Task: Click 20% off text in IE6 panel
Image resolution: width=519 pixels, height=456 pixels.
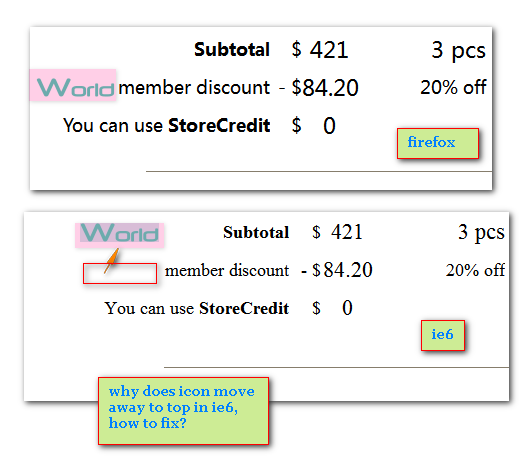Action: [475, 270]
